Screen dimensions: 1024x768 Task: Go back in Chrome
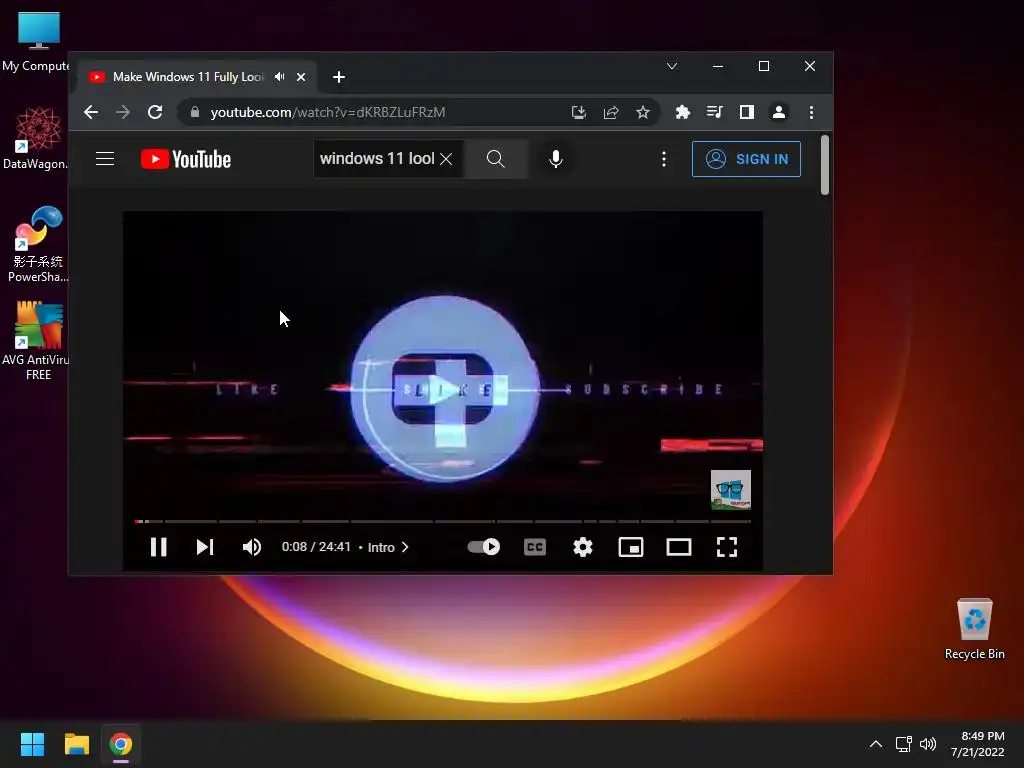click(x=91, y=112)
